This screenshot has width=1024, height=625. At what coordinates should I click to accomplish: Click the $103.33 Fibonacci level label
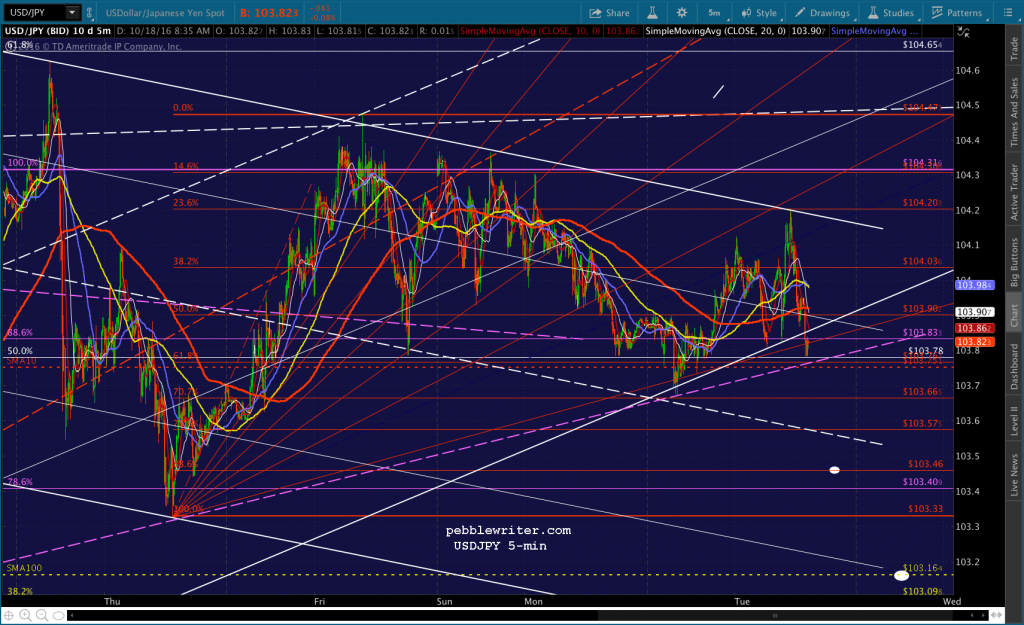[925, 508]
